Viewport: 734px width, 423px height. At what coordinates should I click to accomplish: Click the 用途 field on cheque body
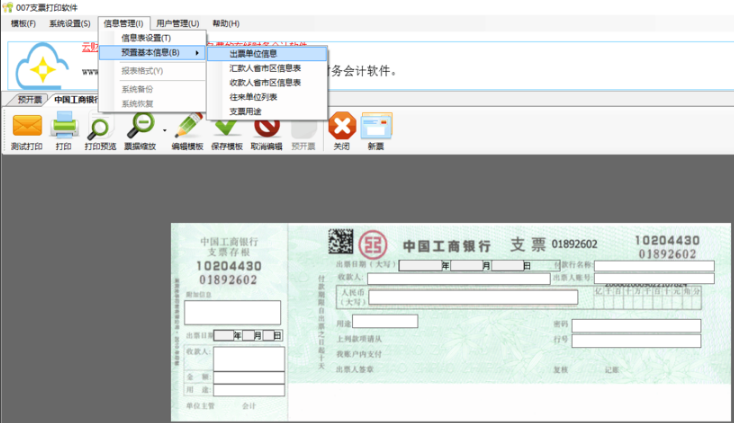(385, 321)
